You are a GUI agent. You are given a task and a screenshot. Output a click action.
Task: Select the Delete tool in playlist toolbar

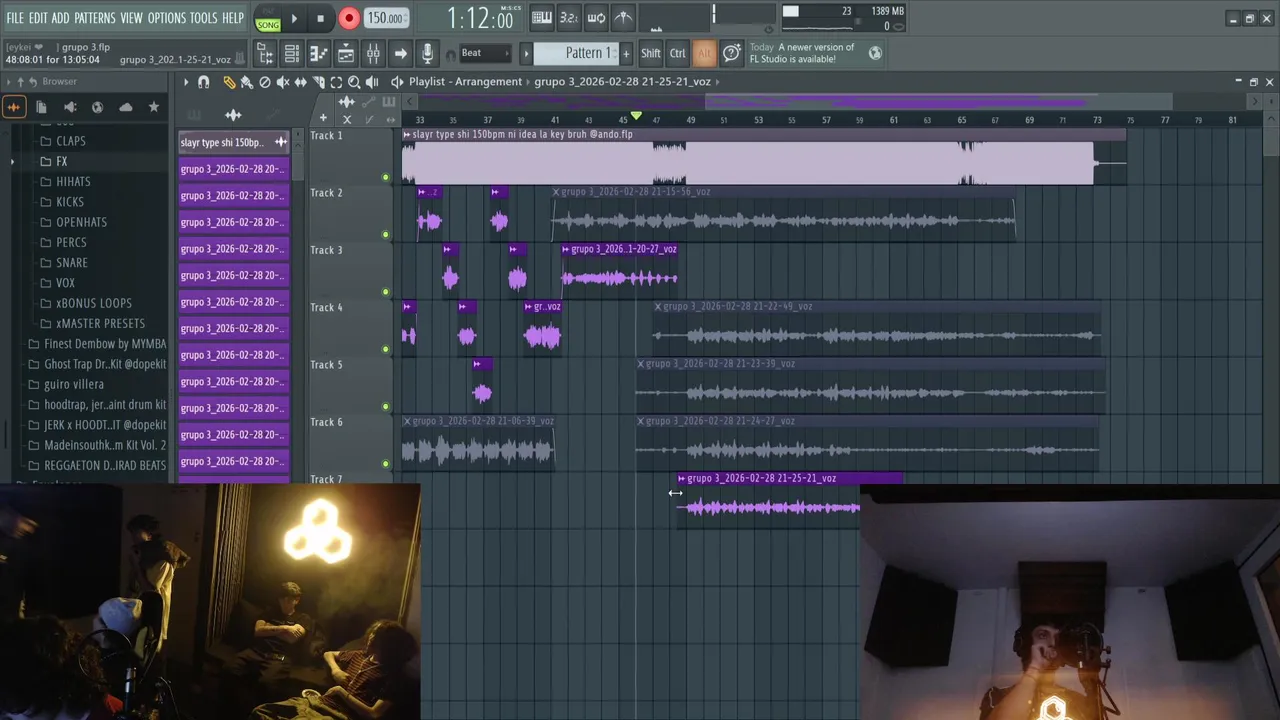(264, 82)
